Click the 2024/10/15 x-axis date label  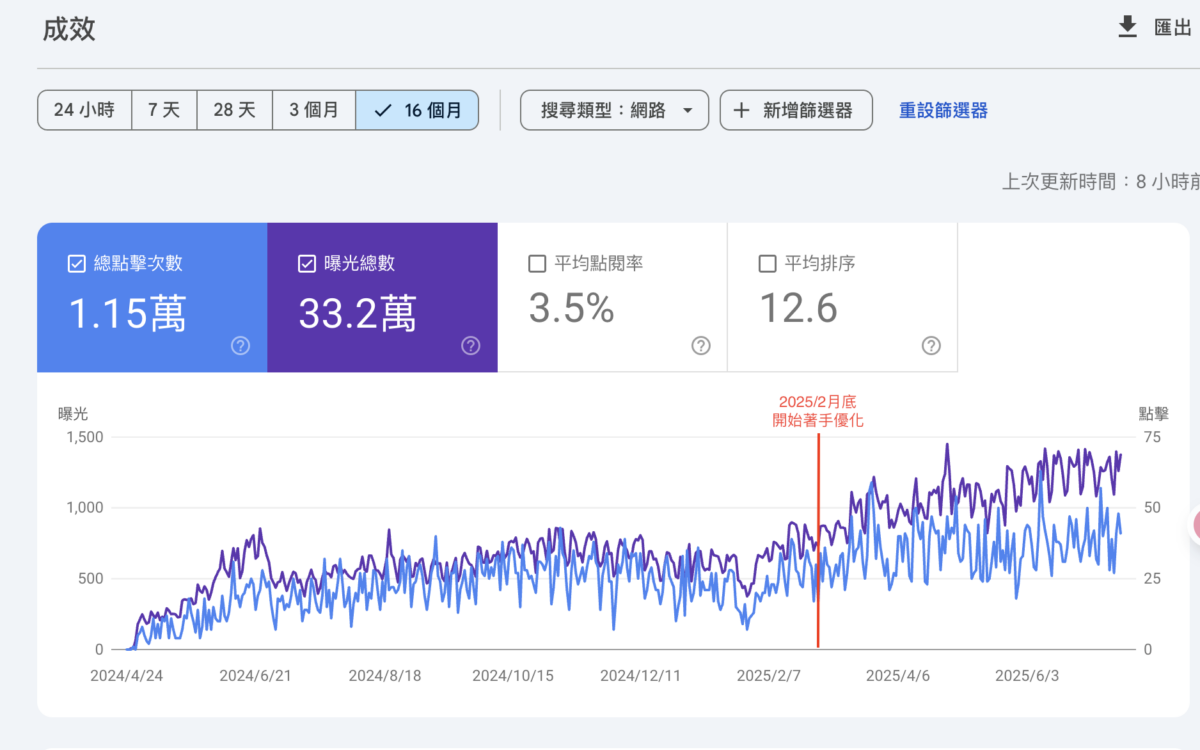(x=513, y=676)
